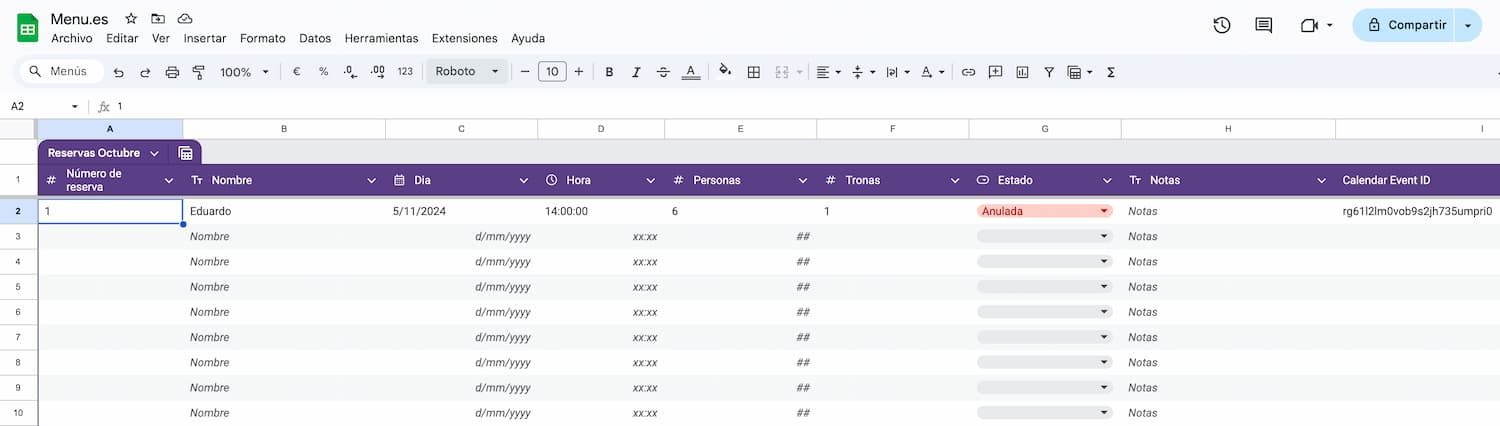Open the Formato menu
The height and width of the screenshot is (426, 1500).
point(263,38)
